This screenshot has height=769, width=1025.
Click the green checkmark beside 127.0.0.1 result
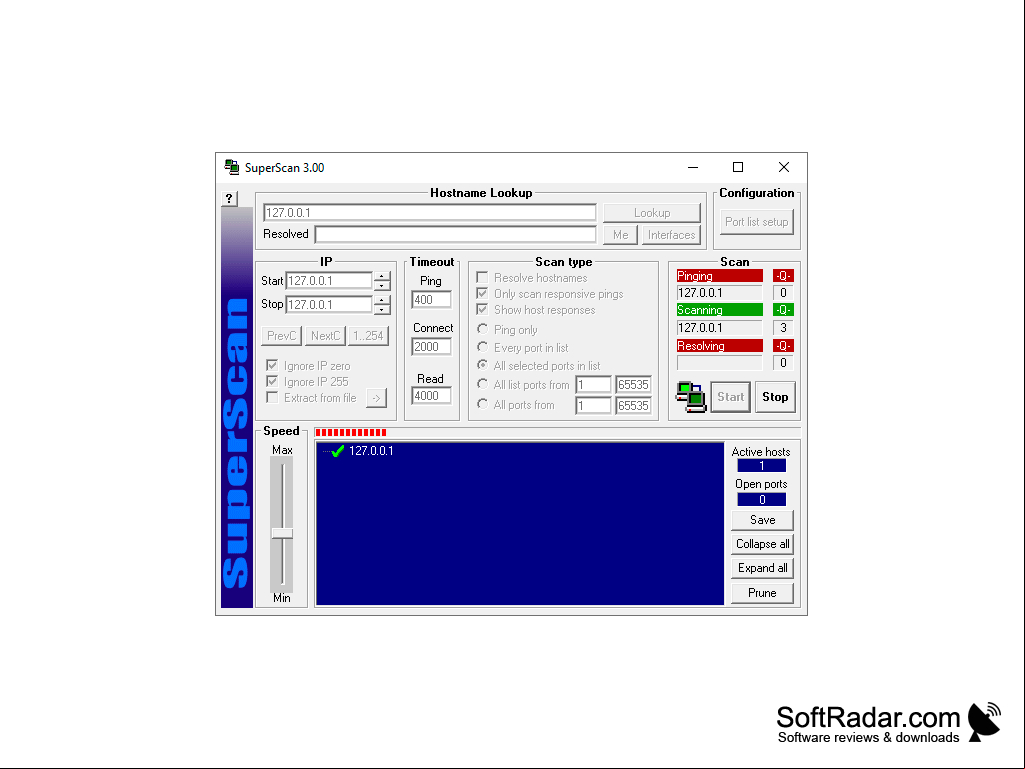[x=338, y=451]
